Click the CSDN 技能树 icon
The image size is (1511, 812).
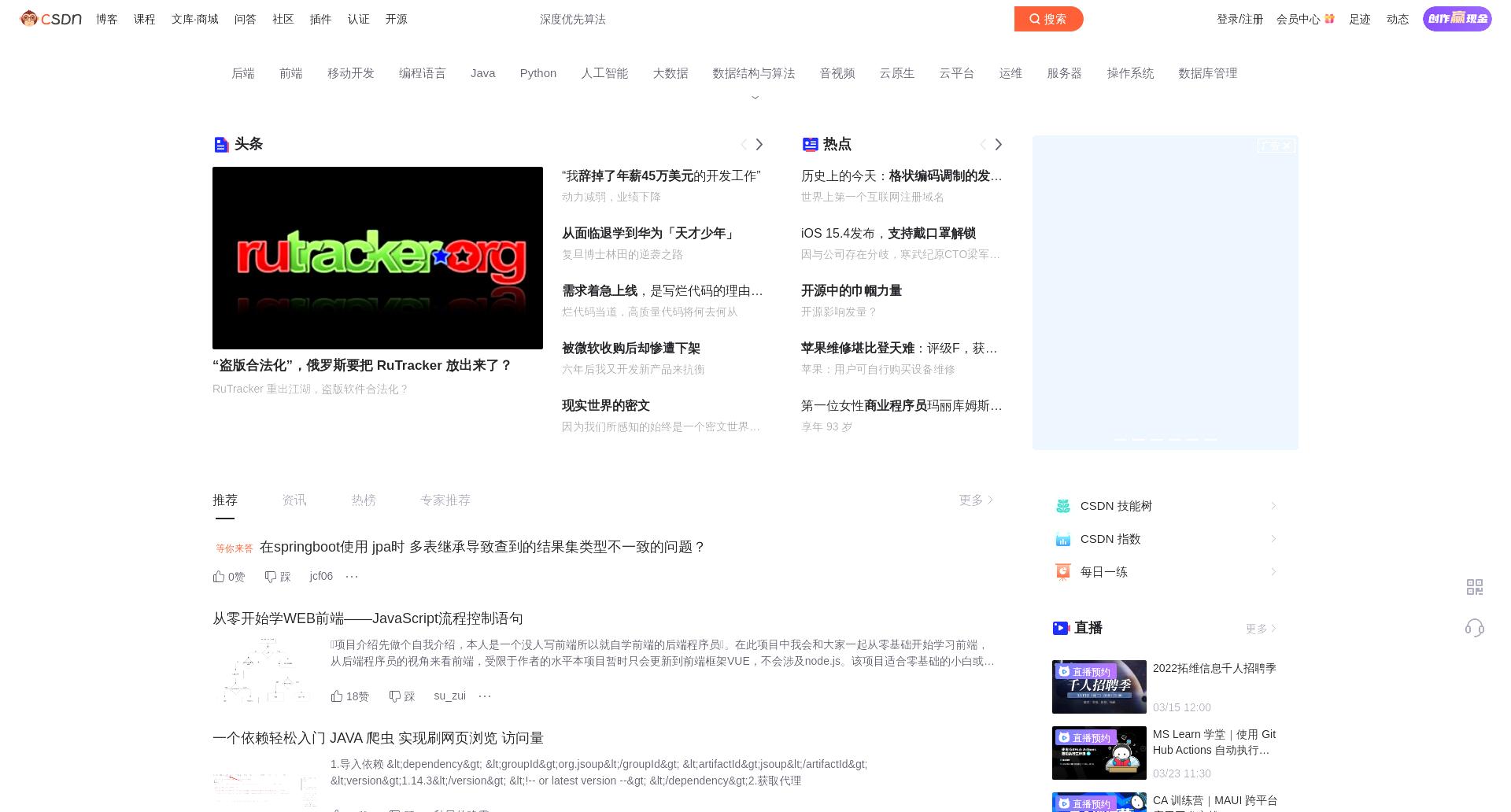pyautogui.click(x=1063, y=506)
